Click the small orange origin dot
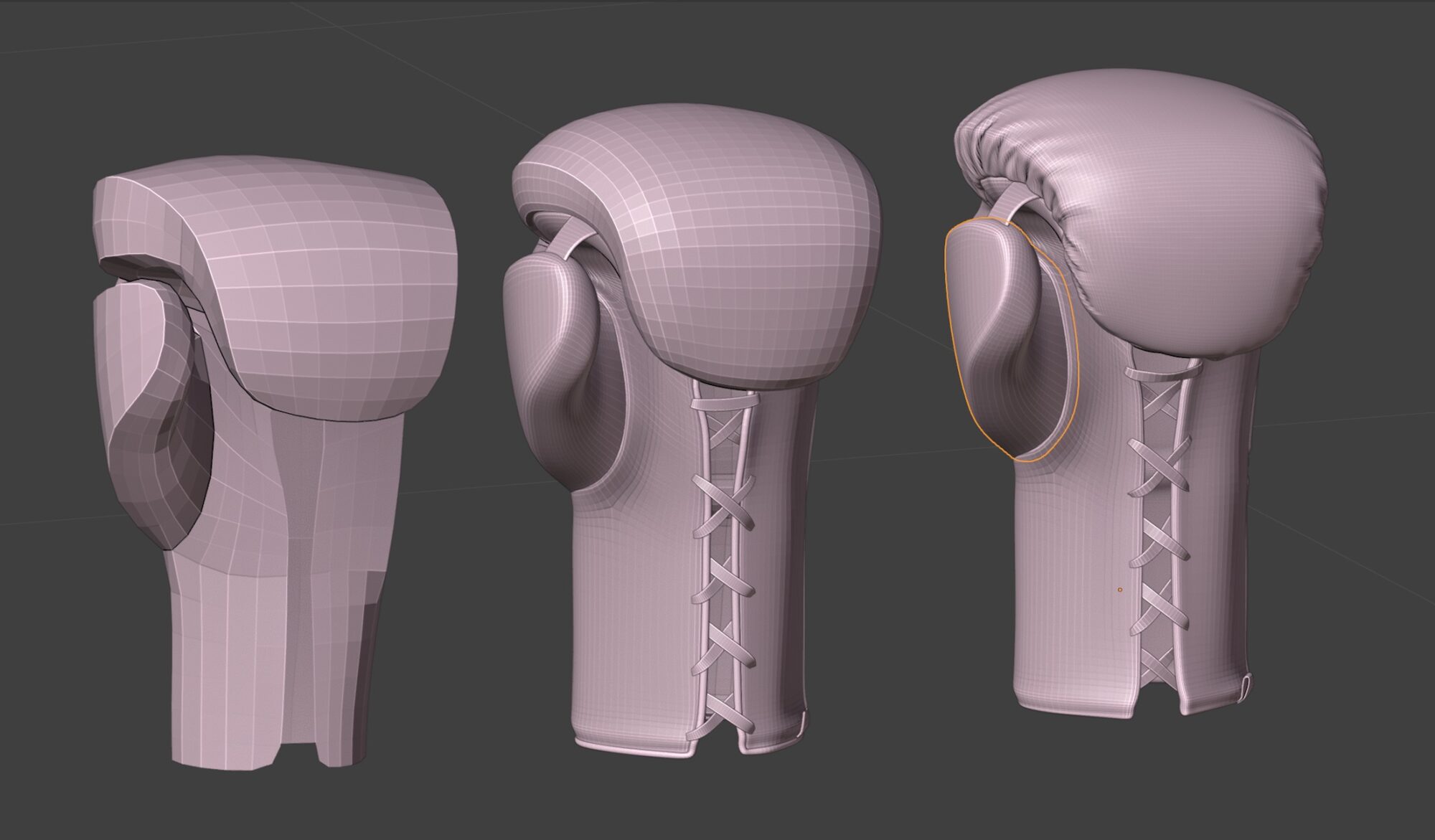This screenshot has height=840, width=1435. [x=1120, y=590]
